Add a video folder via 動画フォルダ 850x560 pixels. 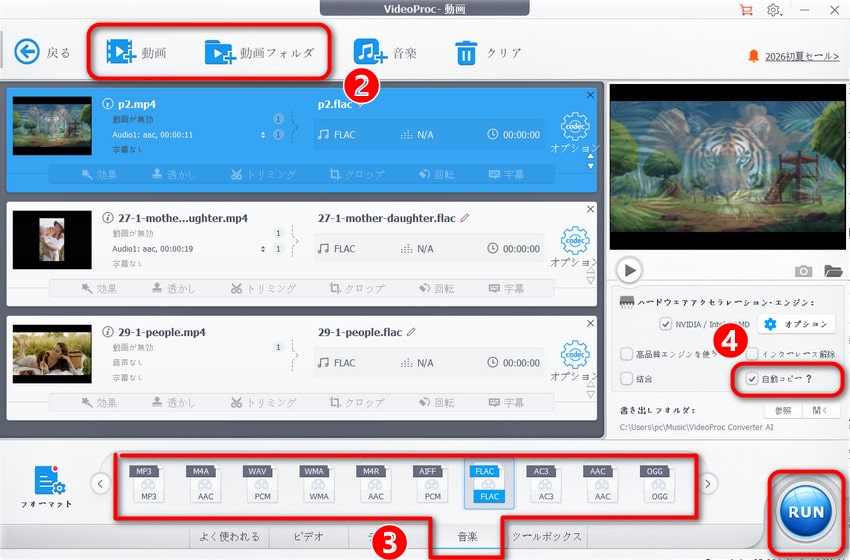[x=259, y=53]
